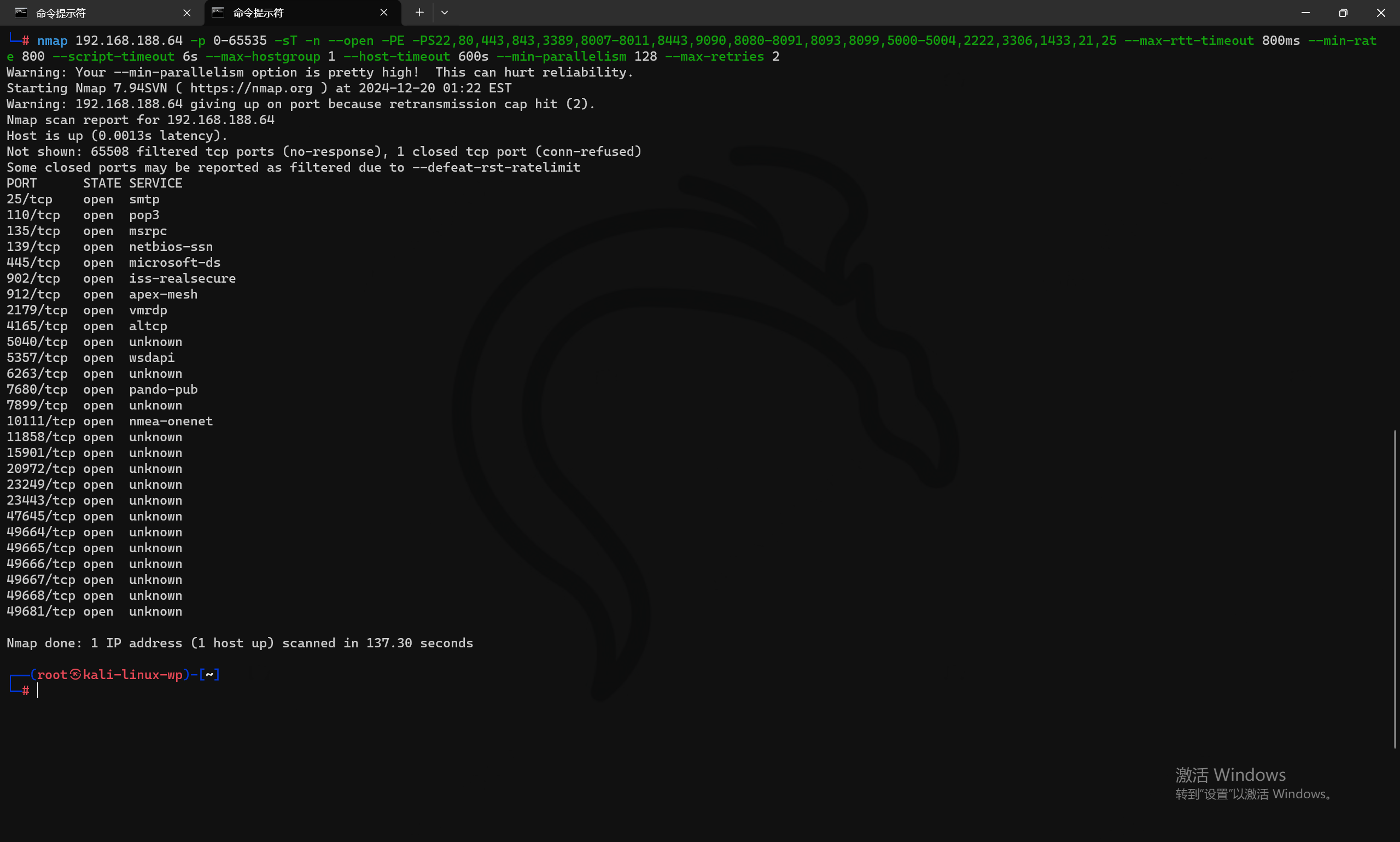Close the first 命令提示符 tab
Image resolution: width=1400 pixels, height=842 pixels.
pyautogui.click(x=186, y=13)
